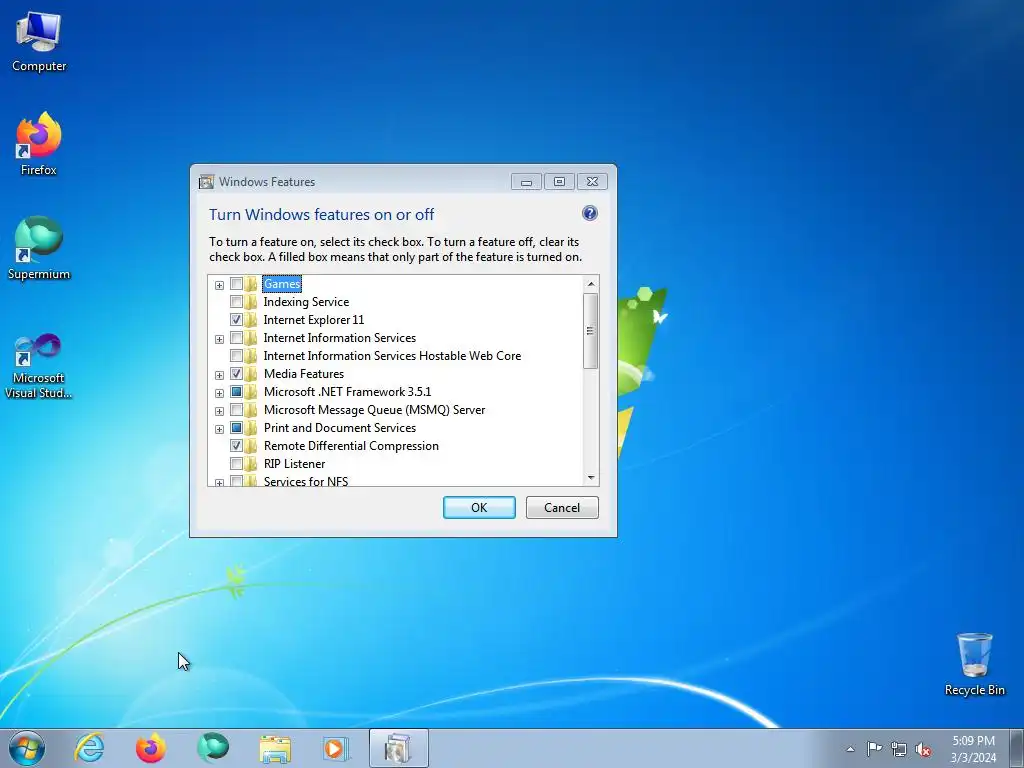1024x768 pixels.
Task: Click the Windows Start orb
Action: [27, 748]
